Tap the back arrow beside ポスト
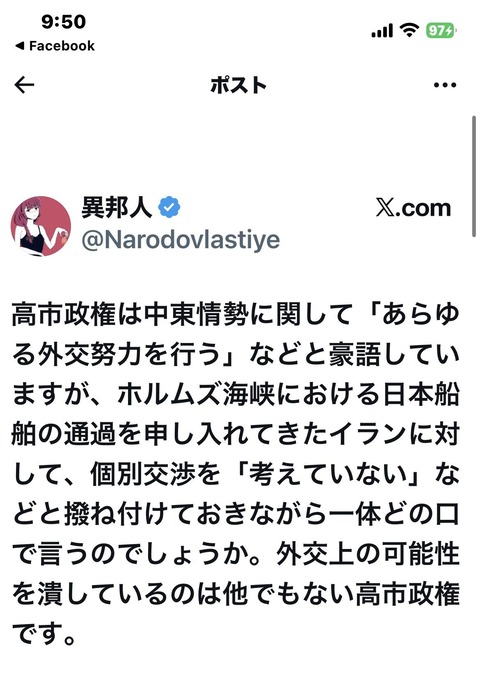 [x=24, y=85]
